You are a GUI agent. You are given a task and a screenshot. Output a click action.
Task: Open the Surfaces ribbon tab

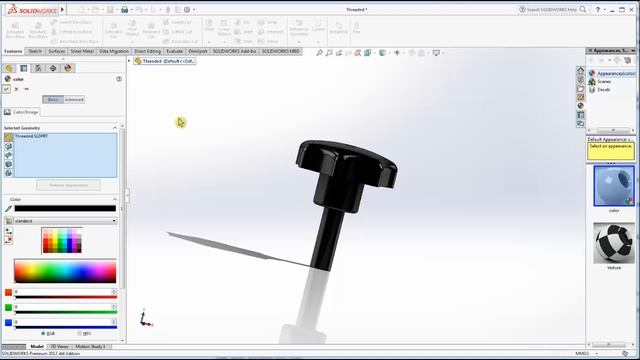point(56,51)
